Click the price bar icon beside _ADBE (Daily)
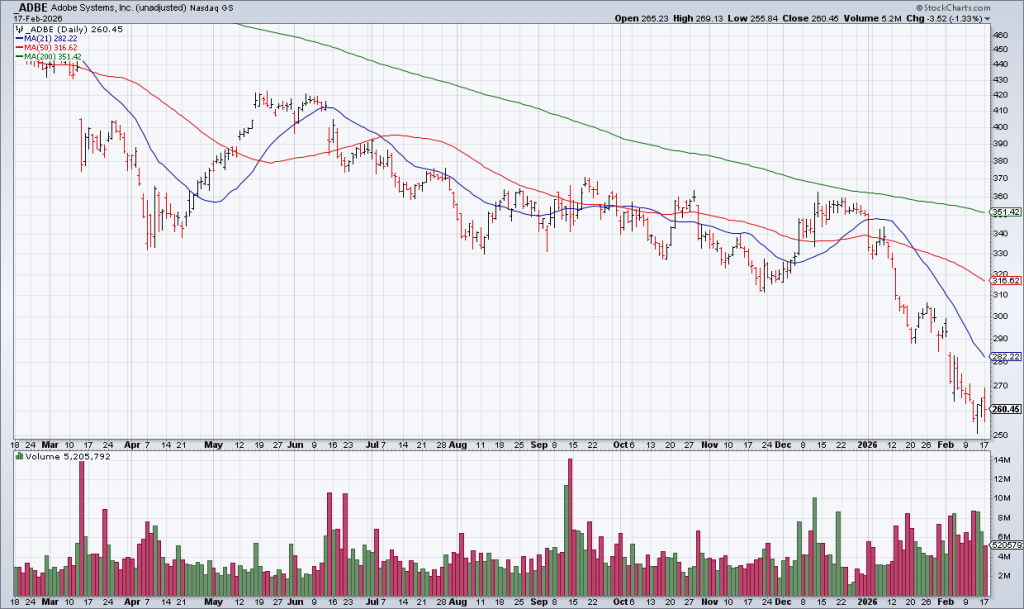The height and width of the screenshot is (609, 1024). pyautogui.click(x=20, y=29)
